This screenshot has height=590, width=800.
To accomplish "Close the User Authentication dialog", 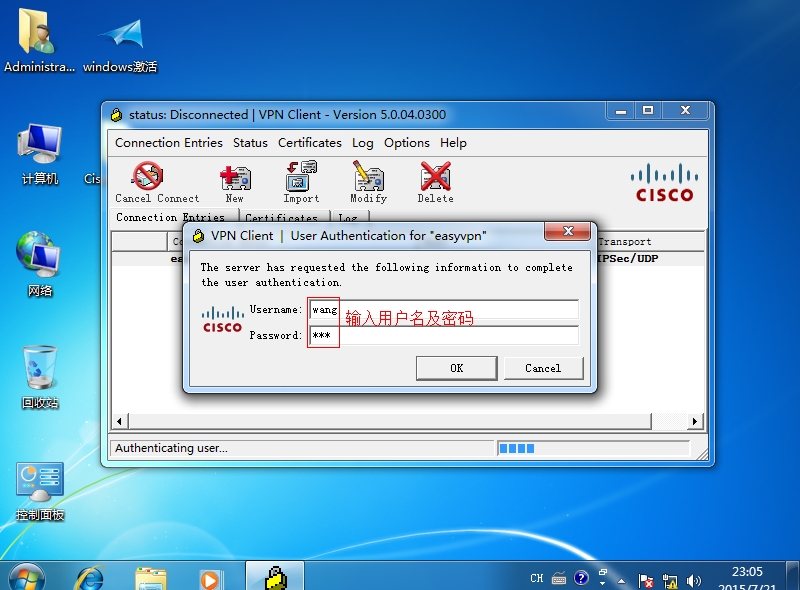I will [x=568, y=231].
